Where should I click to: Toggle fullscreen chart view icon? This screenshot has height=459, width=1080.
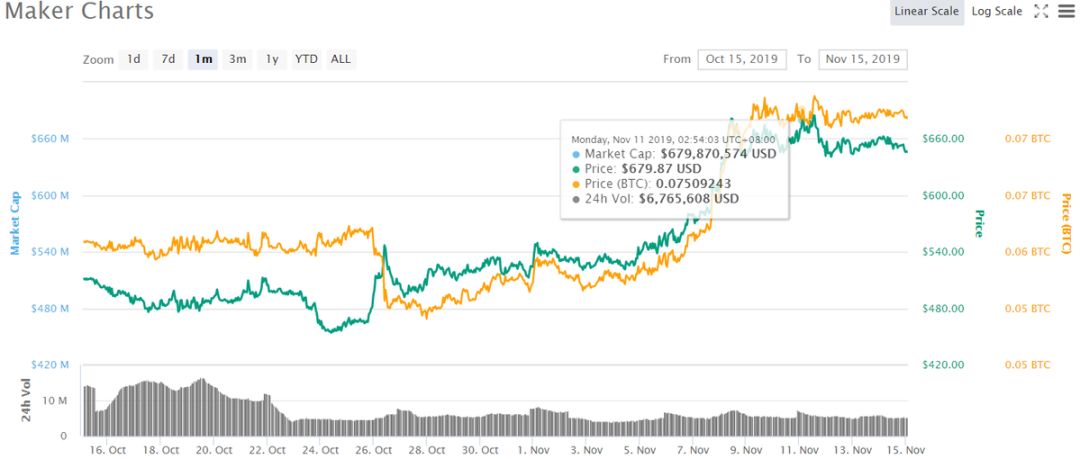(1041, 12)
